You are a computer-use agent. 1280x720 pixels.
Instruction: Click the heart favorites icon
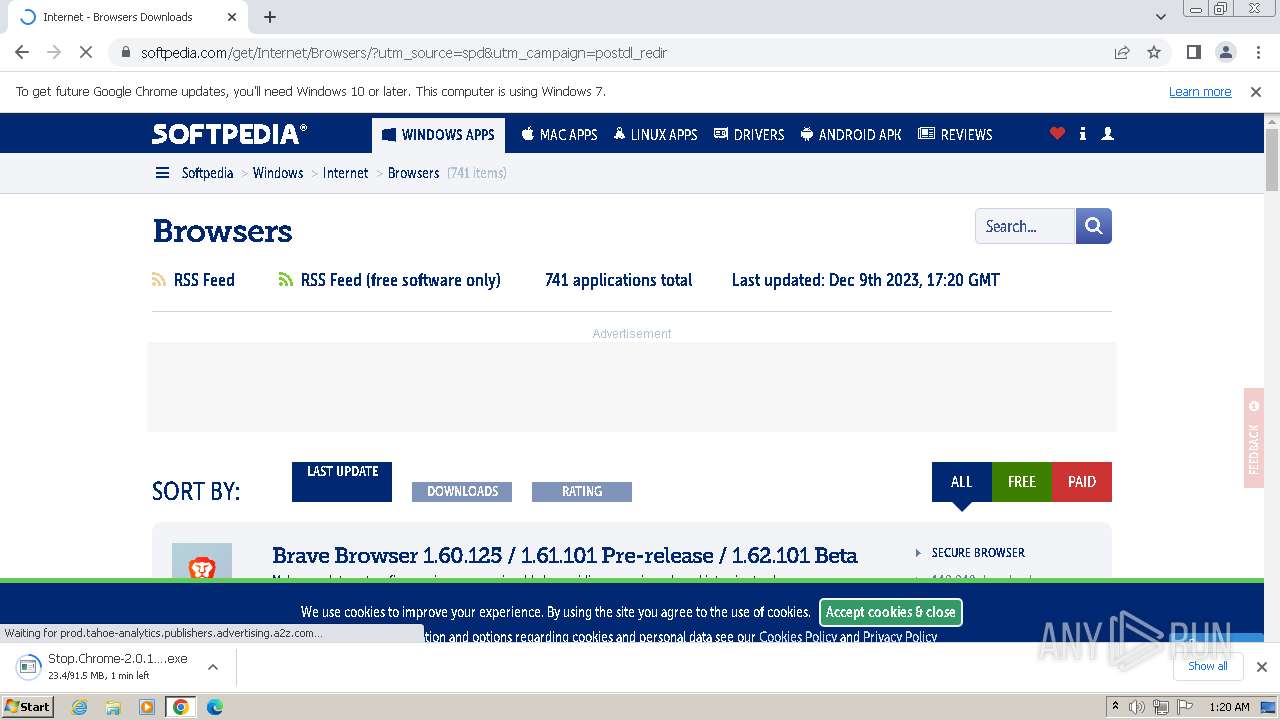tap(1057, 133)
